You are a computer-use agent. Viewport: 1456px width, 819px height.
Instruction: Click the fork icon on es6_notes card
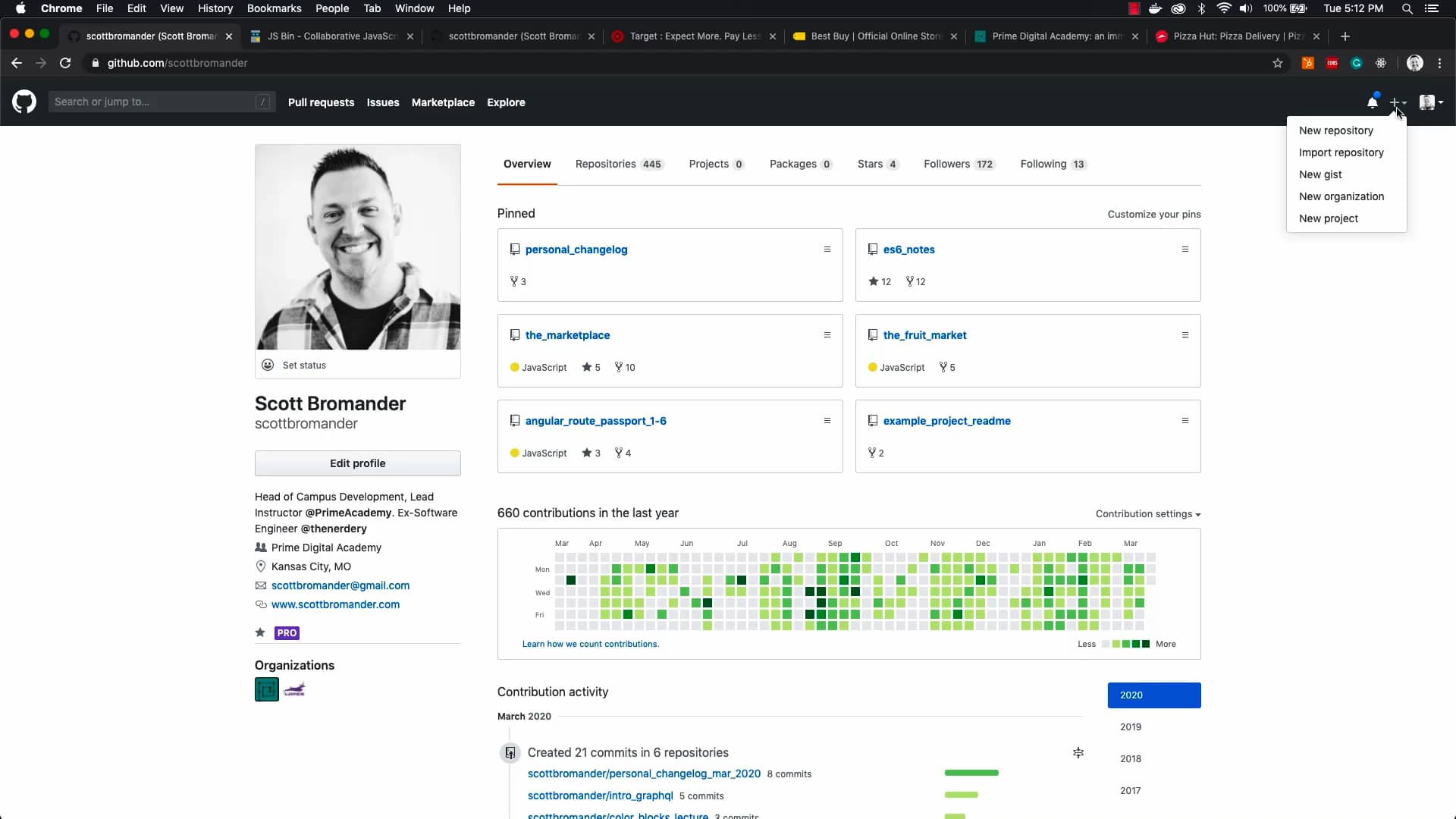click(x=909, y=281)
